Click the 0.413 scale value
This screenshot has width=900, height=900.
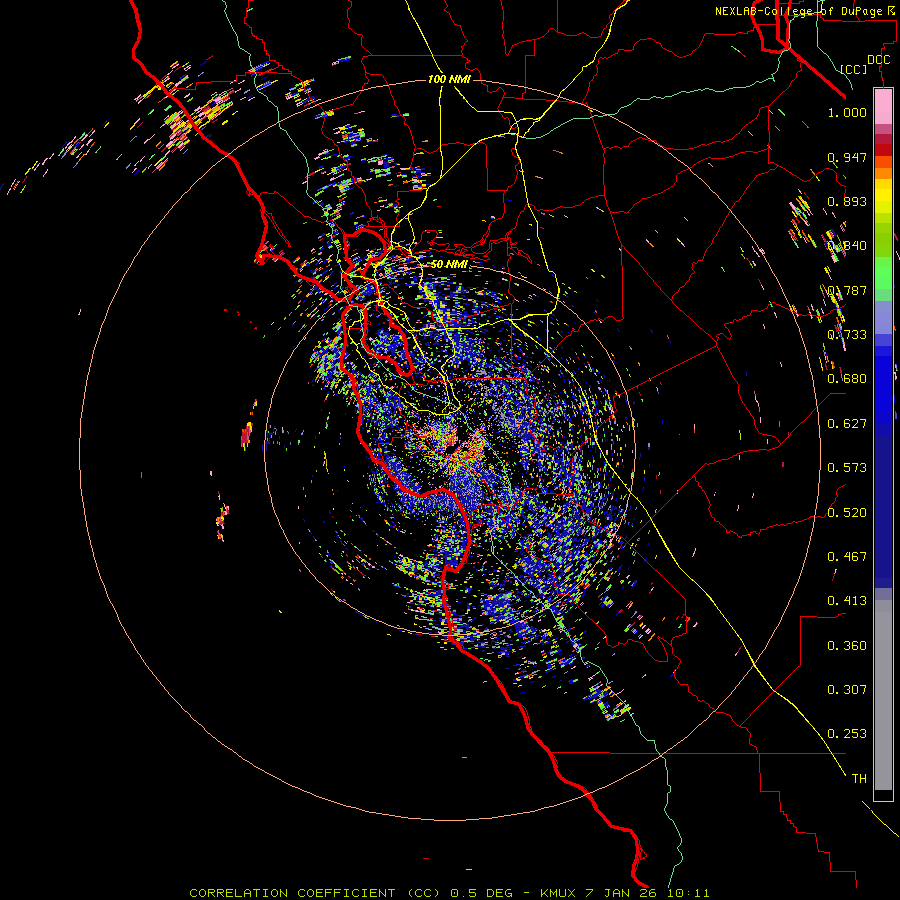[x=847, y=600]
